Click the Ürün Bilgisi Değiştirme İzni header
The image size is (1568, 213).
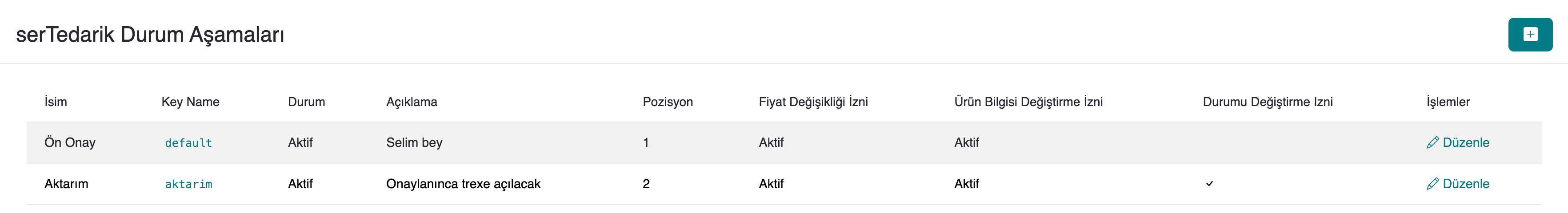(x=1028, y=102)
